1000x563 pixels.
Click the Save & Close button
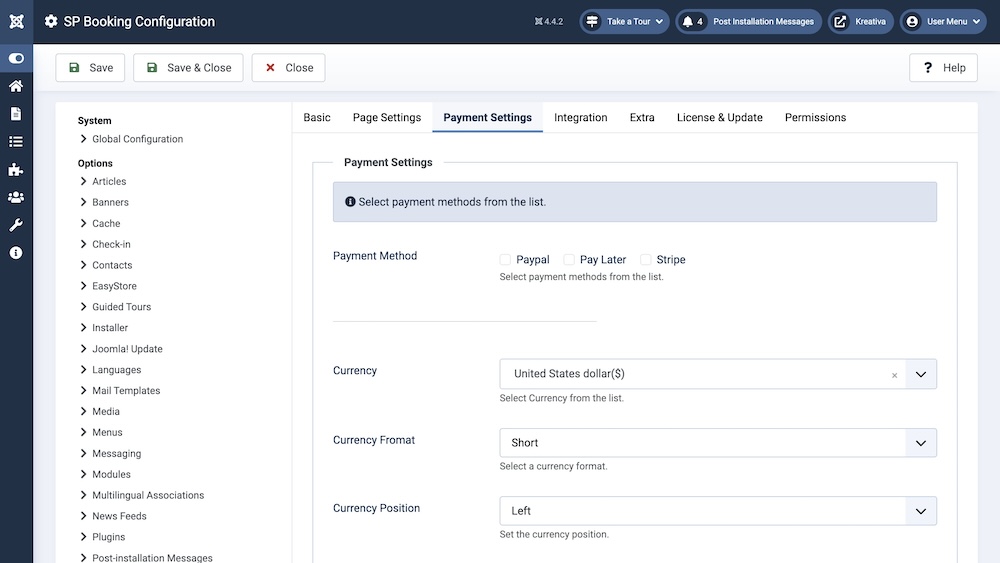point(189,68)
